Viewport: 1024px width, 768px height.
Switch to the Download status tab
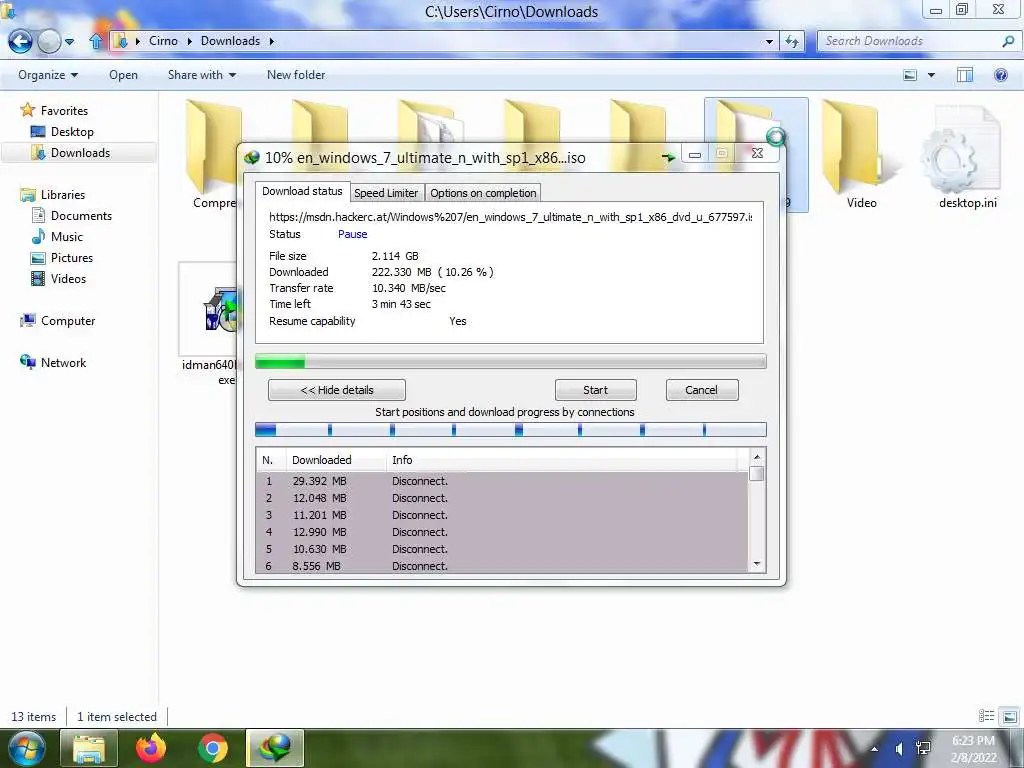pyautogui.click(x=302, y=191)
